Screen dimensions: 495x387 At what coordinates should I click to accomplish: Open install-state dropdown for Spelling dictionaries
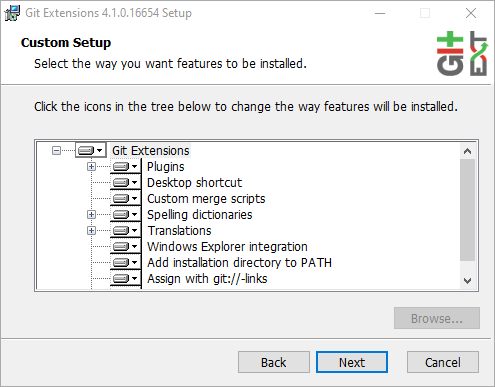tap(126, 215)
